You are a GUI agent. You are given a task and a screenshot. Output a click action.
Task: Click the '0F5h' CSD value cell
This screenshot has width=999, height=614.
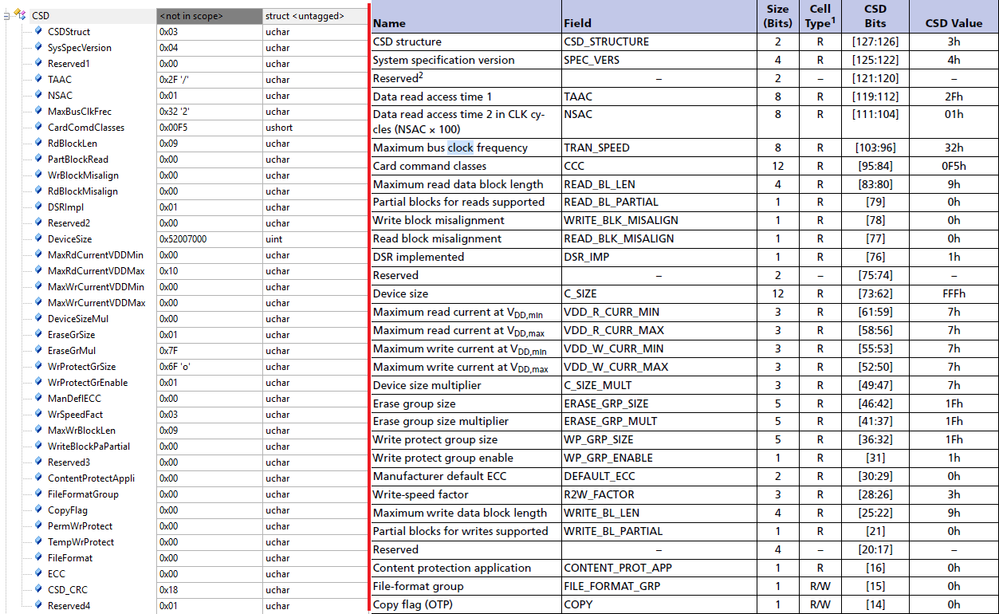[954, 166]
